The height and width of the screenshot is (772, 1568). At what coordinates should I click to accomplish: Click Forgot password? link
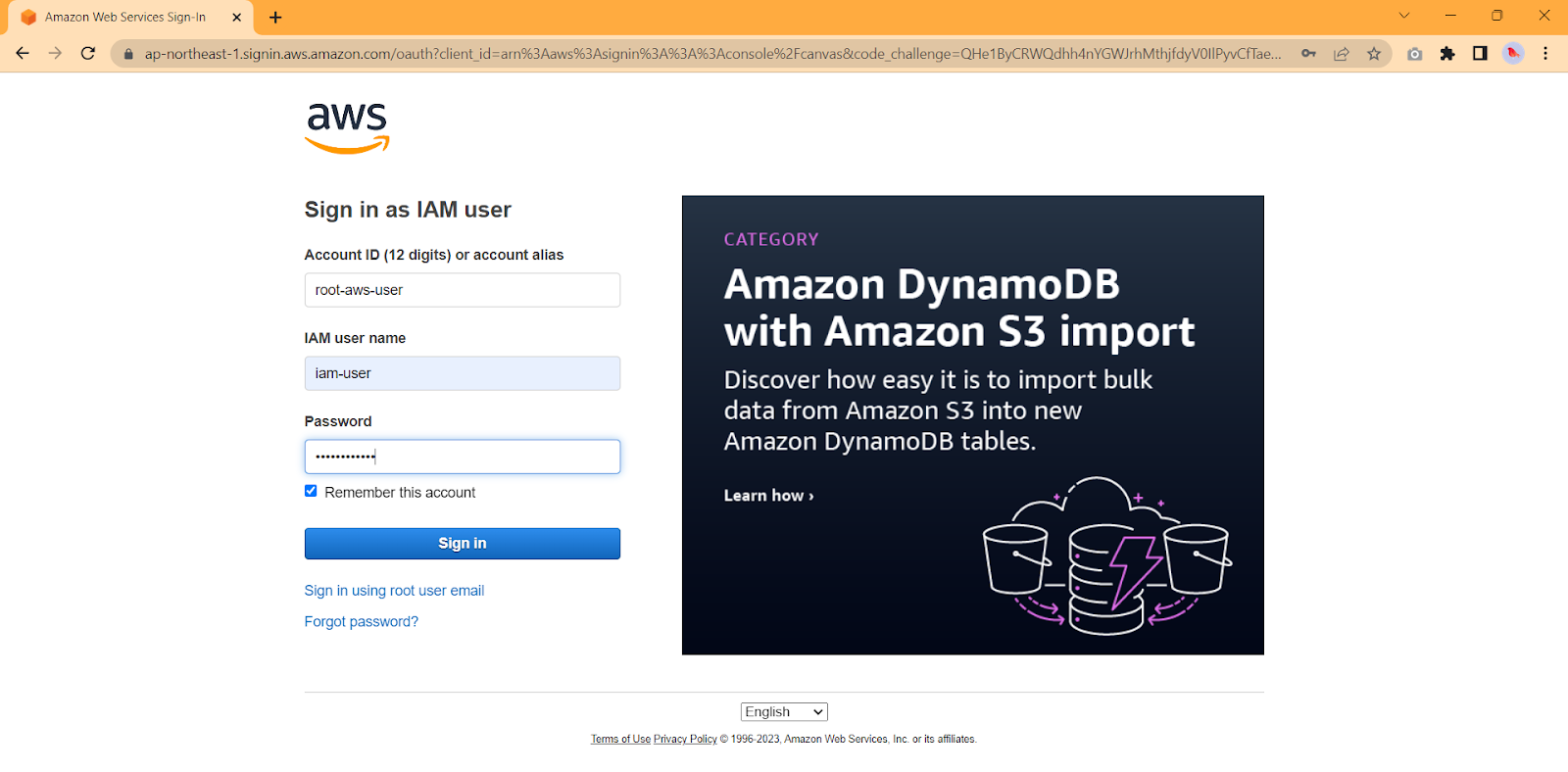[x=362, y=622]
